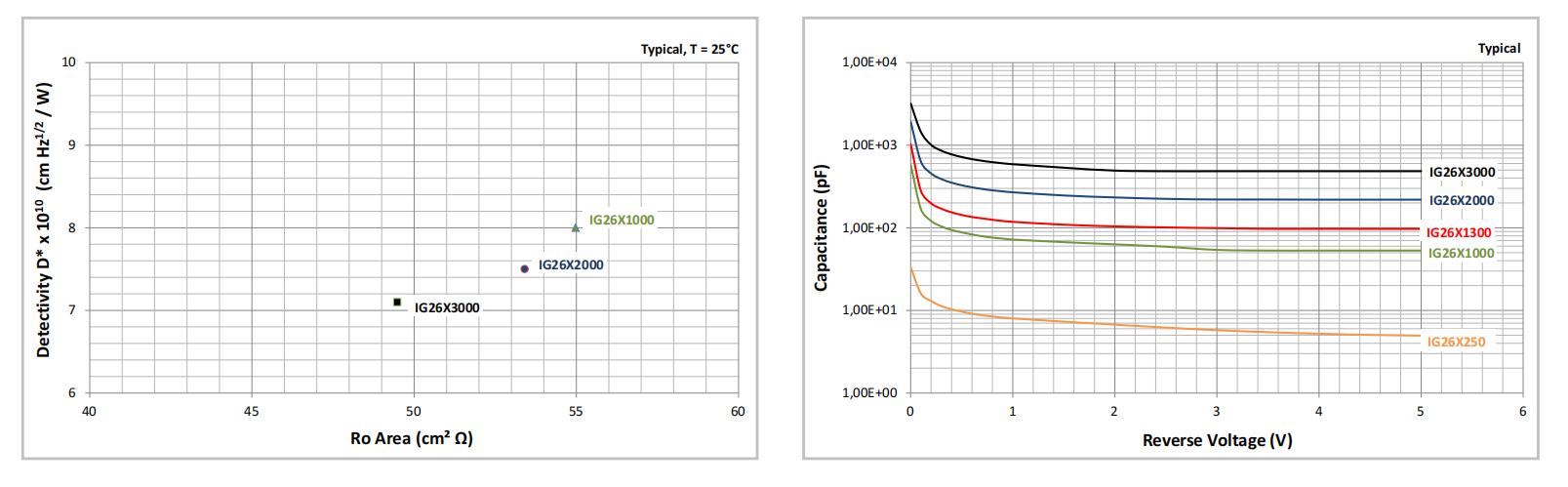Click the green triangle IG26X1000 data marker
Screen dimensions: 1568x487
click(x=576, y=227)
